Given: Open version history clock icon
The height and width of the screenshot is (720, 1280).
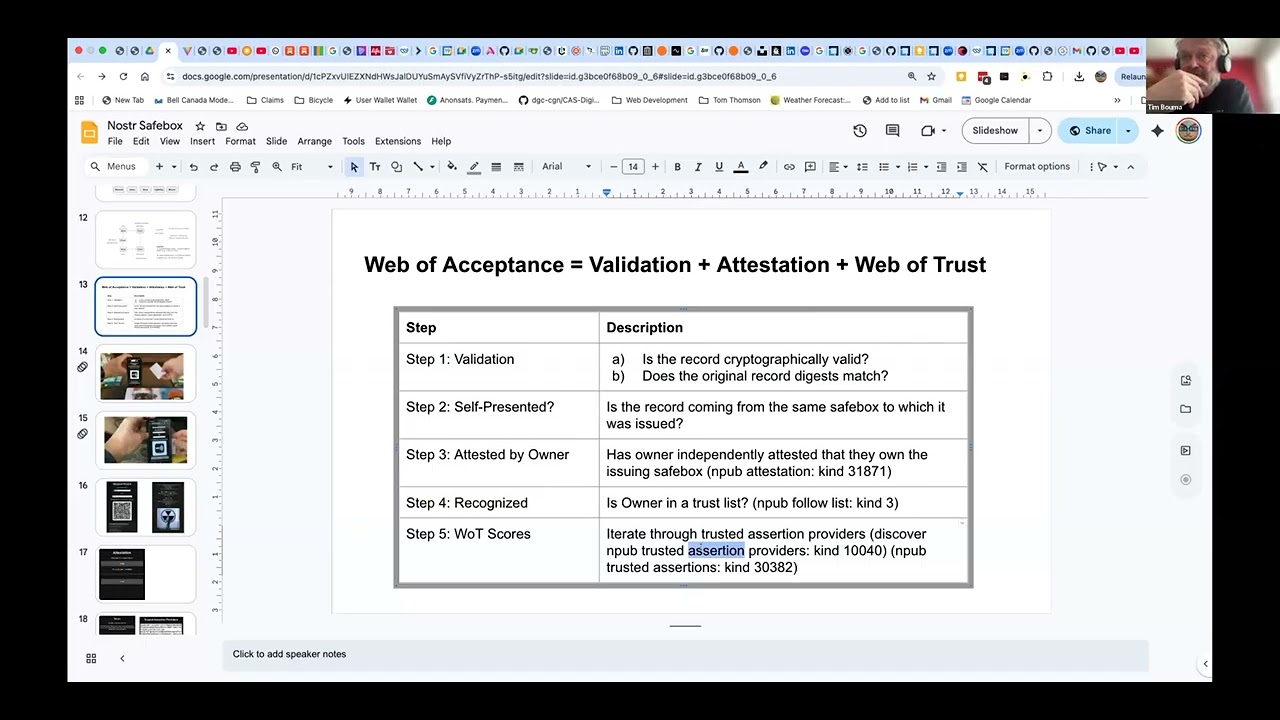Looking at the screenshot, I should (860, 131).
